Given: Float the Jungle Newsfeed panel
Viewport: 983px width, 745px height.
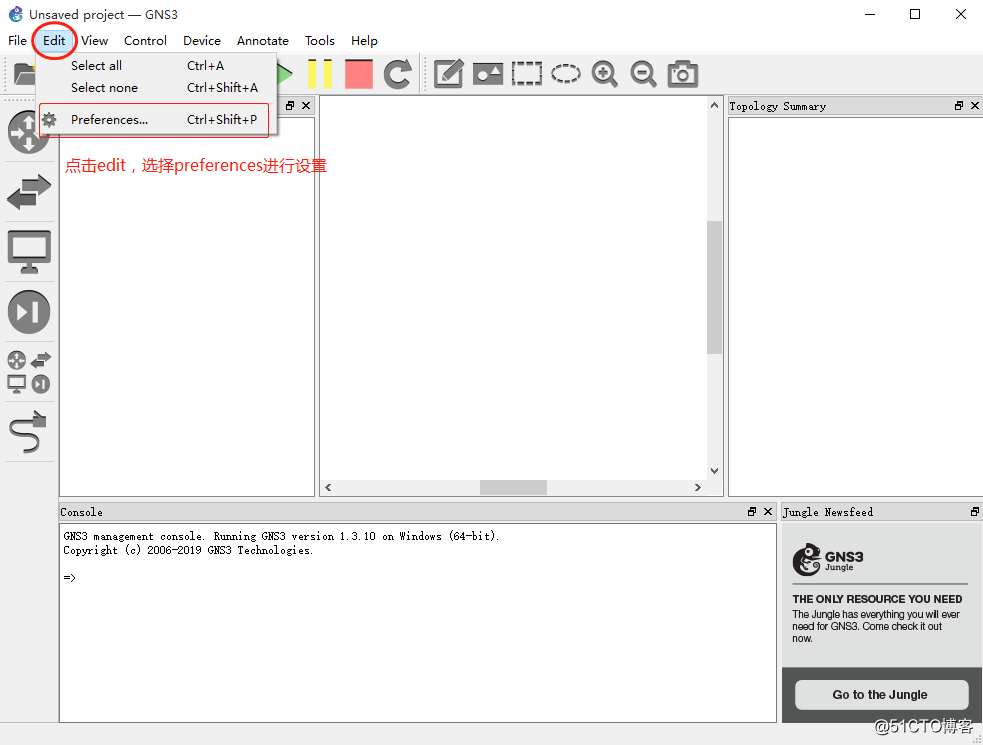Looking at the screenshot, I should point(975,512).
